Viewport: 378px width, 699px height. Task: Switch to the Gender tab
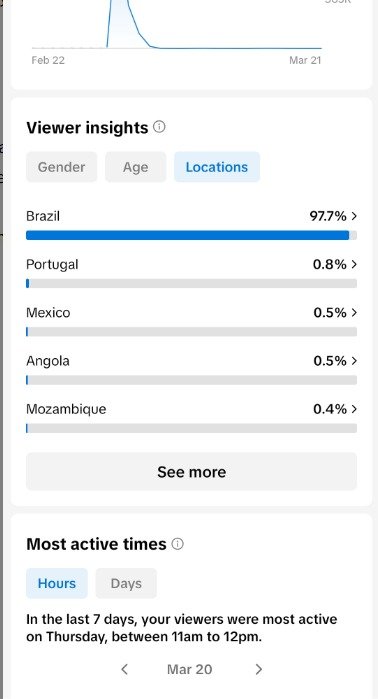click(x=62, y=167)
